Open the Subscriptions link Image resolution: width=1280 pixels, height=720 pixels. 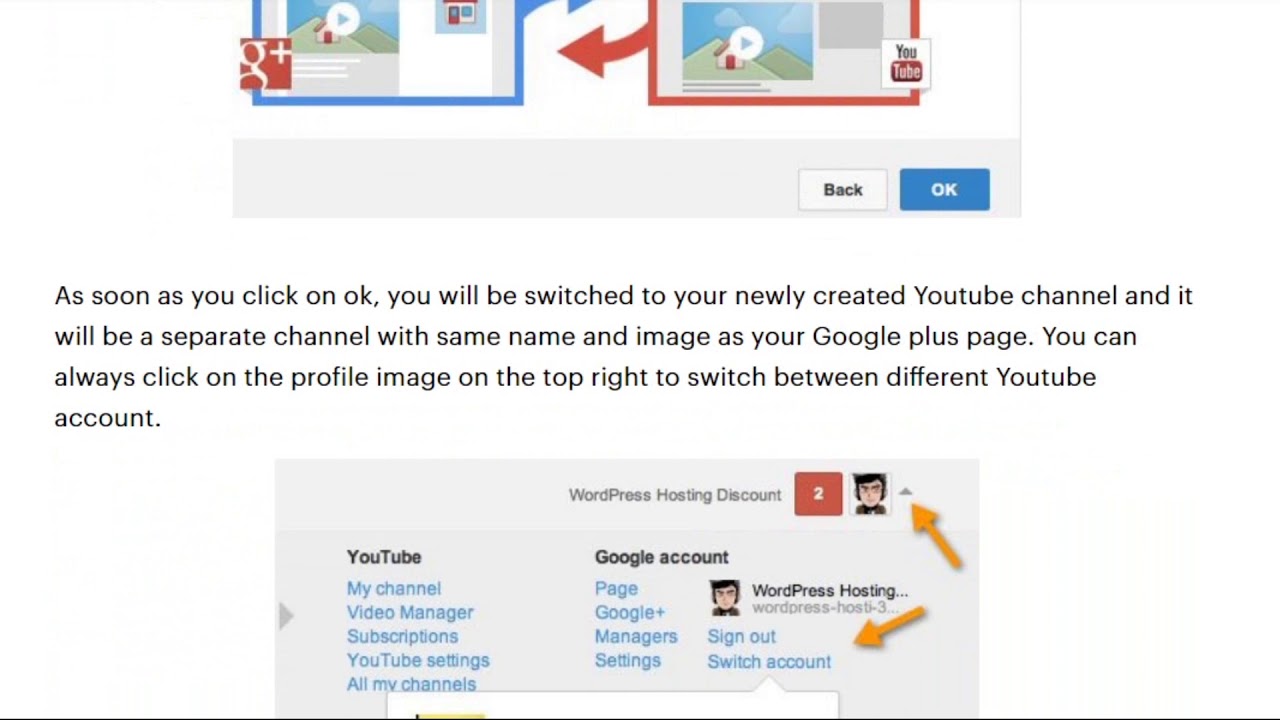pos(402,637)
